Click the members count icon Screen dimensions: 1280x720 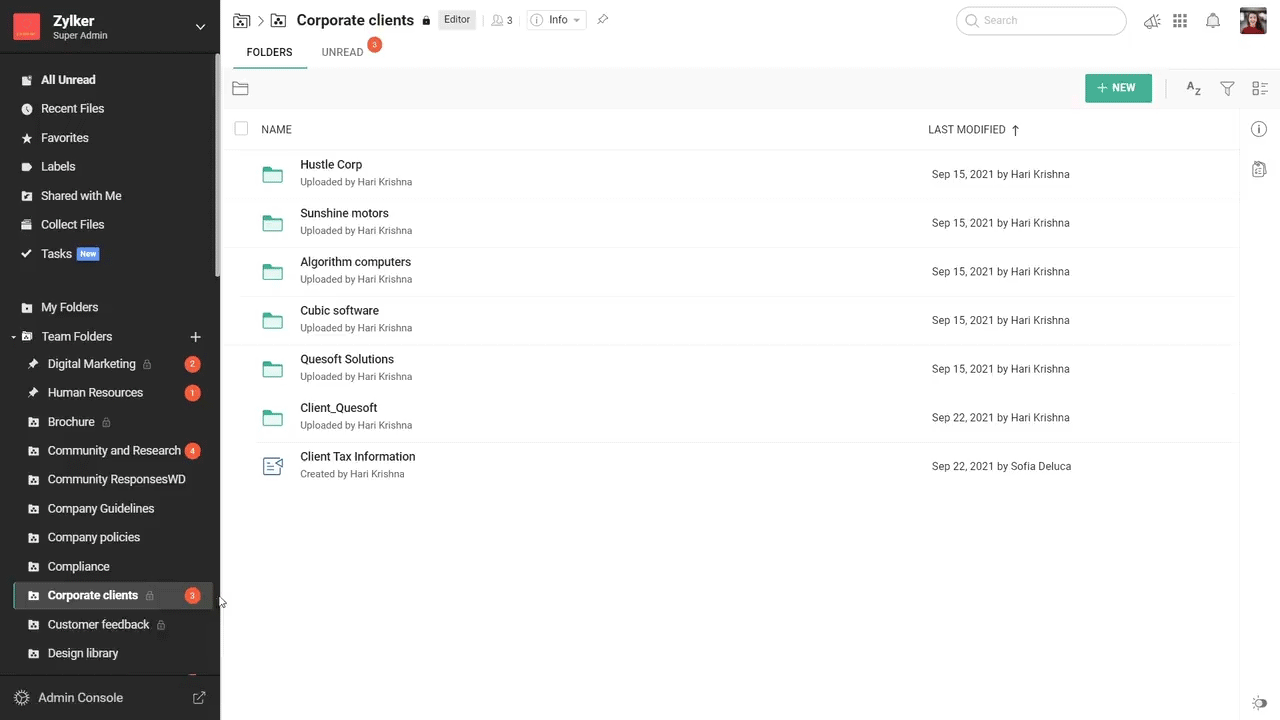(x=501, y=20)
